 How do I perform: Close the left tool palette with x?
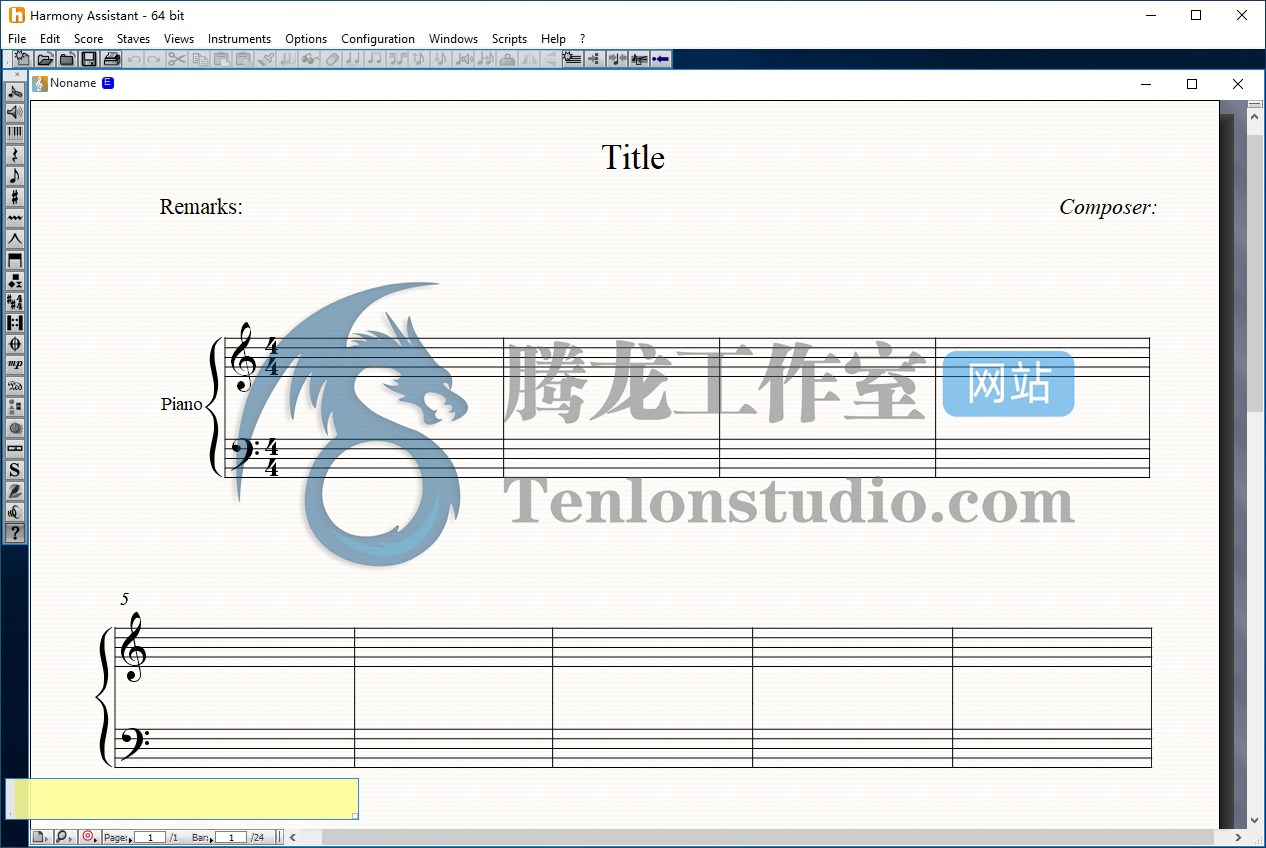(x=16, y=75)
